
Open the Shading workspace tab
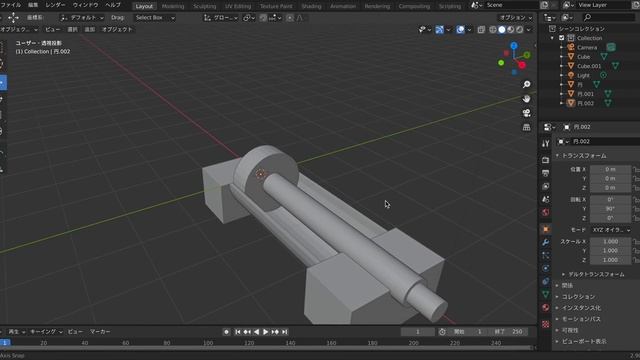point(311,6)
